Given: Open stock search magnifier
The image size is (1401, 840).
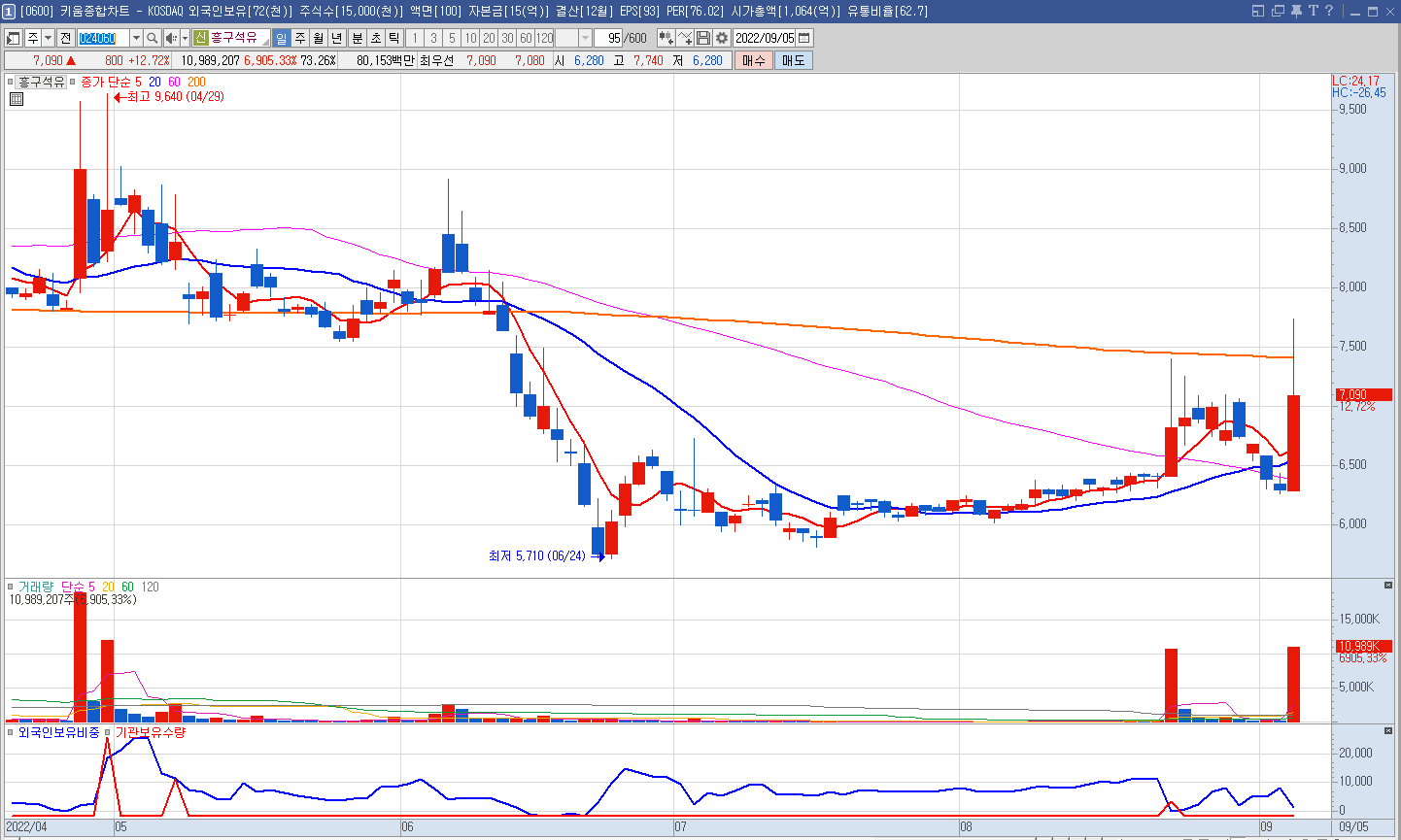Looking at the screenshot, I should pos(153,38).
